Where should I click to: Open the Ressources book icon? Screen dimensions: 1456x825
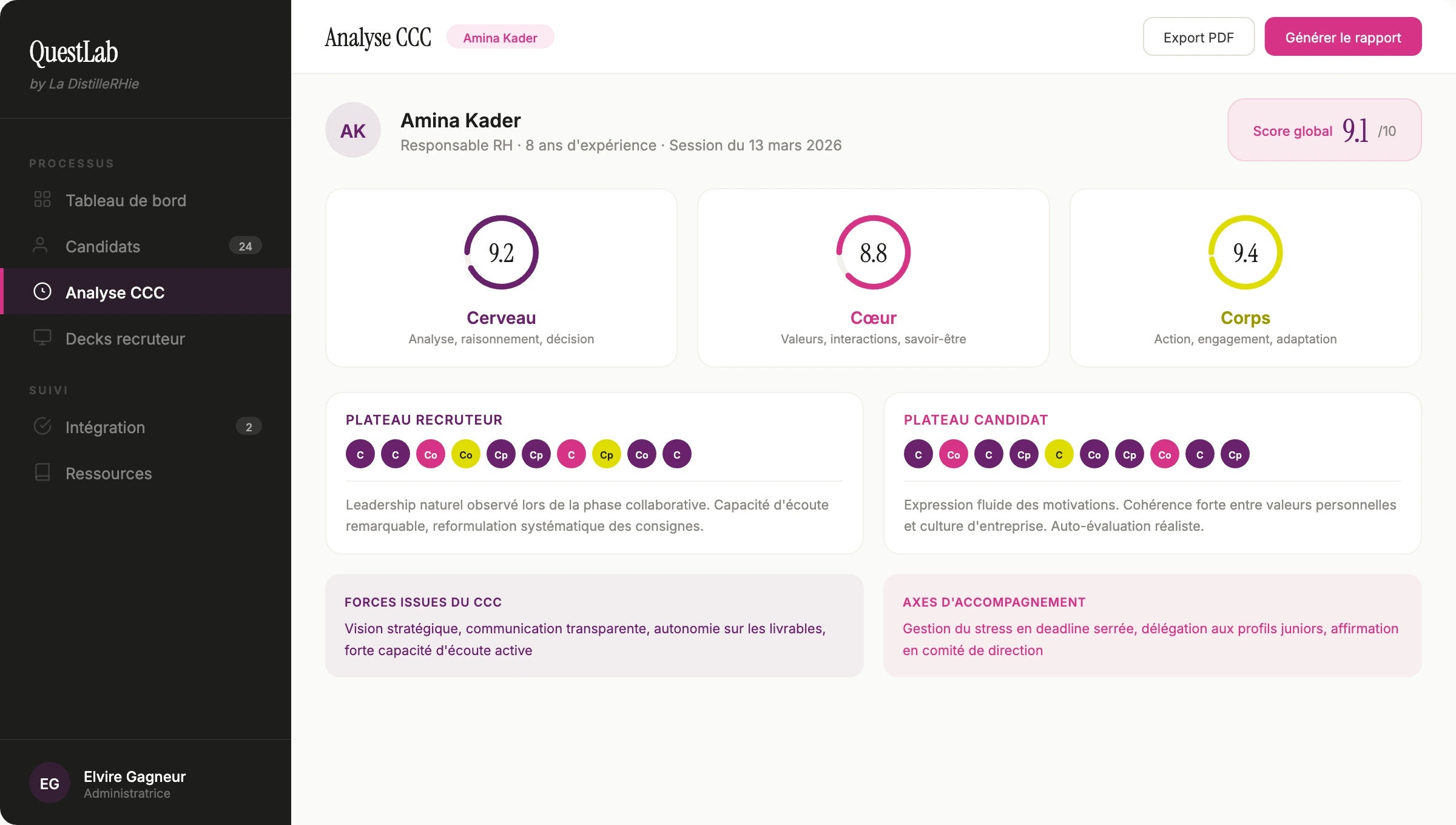tap(42, 473)
